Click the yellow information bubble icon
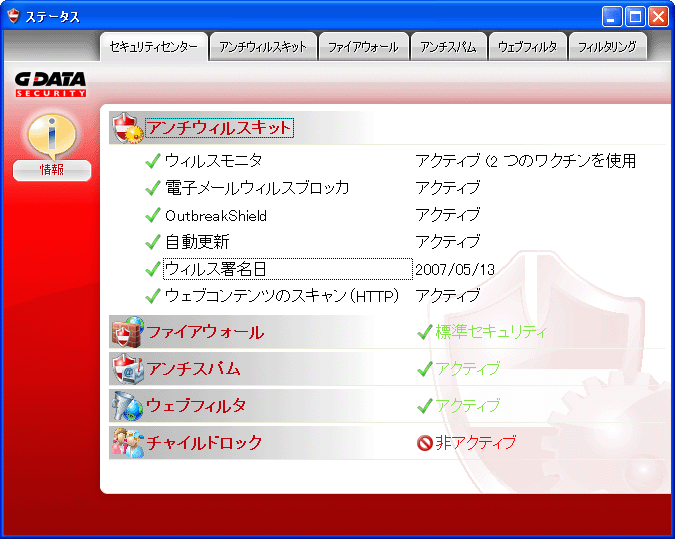The width and height of the screenshot is (675, 539). (52, 136)
